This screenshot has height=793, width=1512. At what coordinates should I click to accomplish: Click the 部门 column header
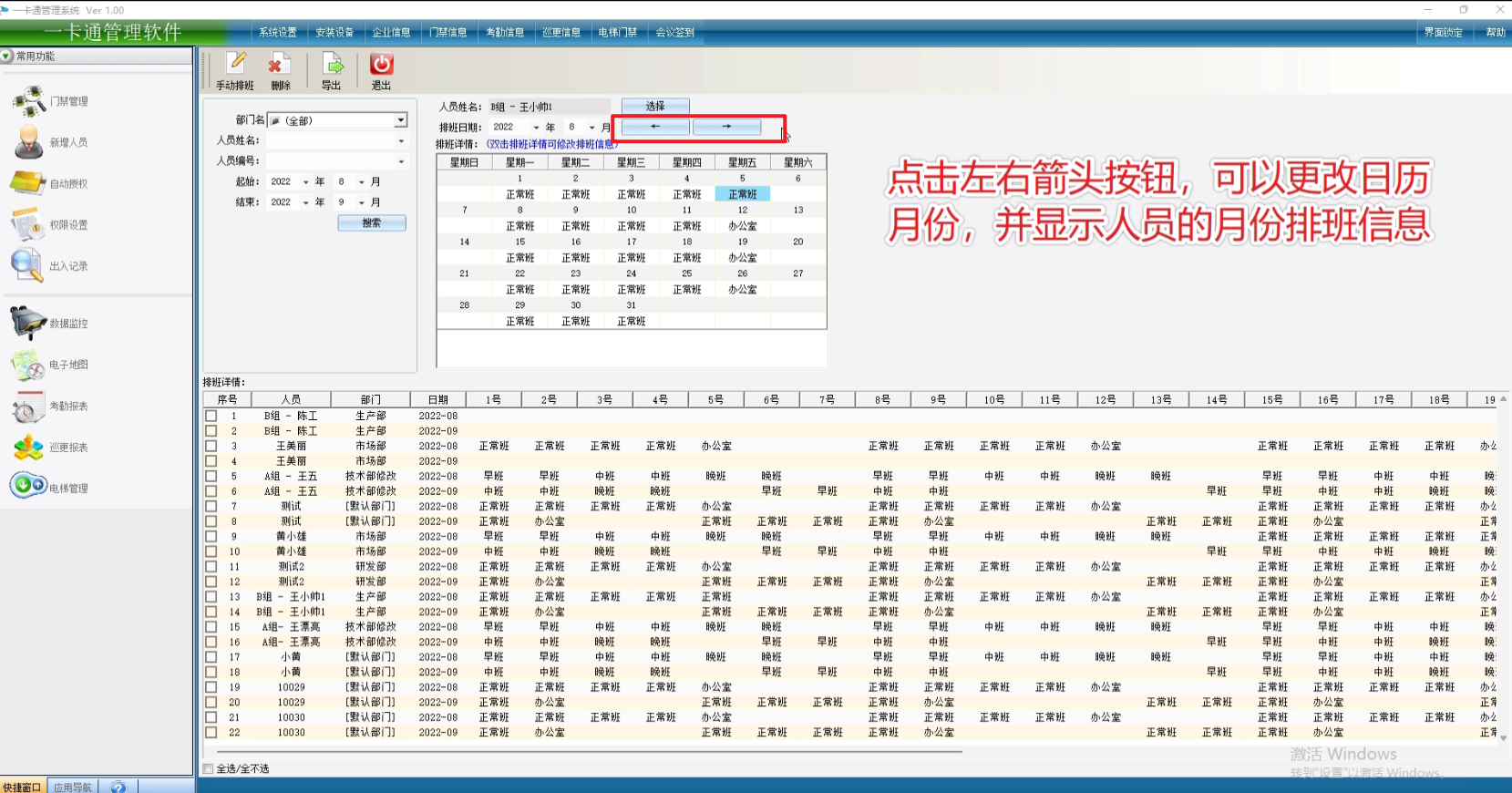coord(371,399)
